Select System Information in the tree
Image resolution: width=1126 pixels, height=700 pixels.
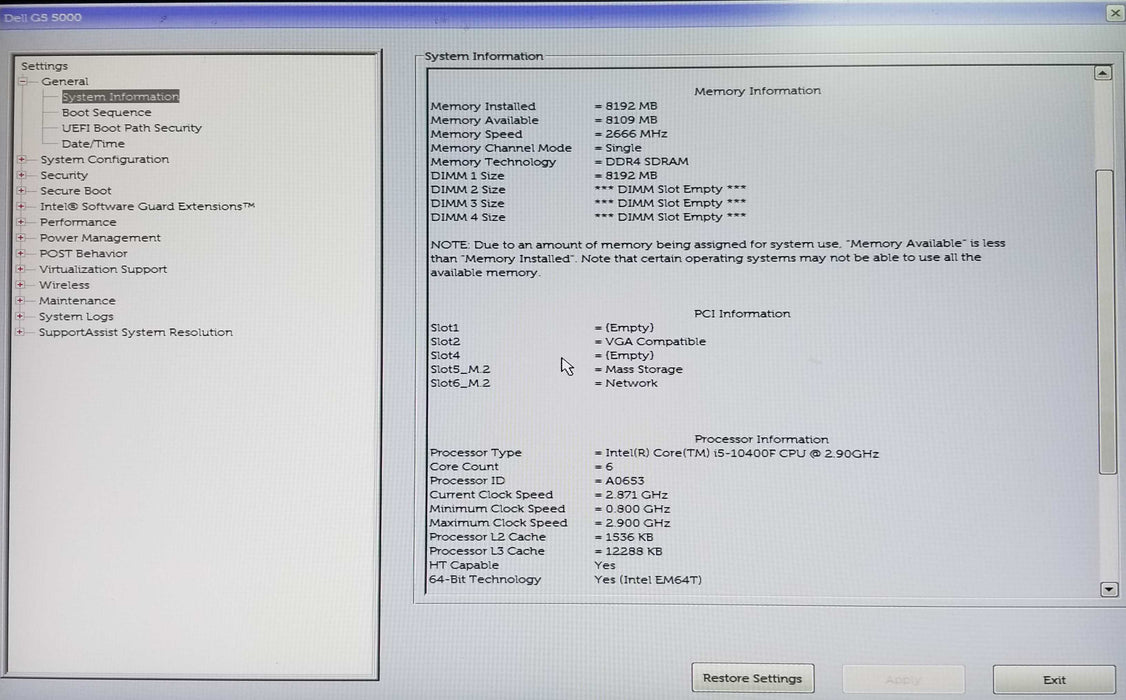pyautogui.click(x=120, y=96)
